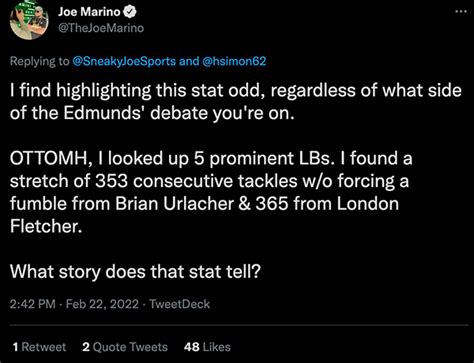Open the @TheJoeMarino handle link
Image resolution: width=474 pixels, height=363 pixels.
[x=101, y=28]
